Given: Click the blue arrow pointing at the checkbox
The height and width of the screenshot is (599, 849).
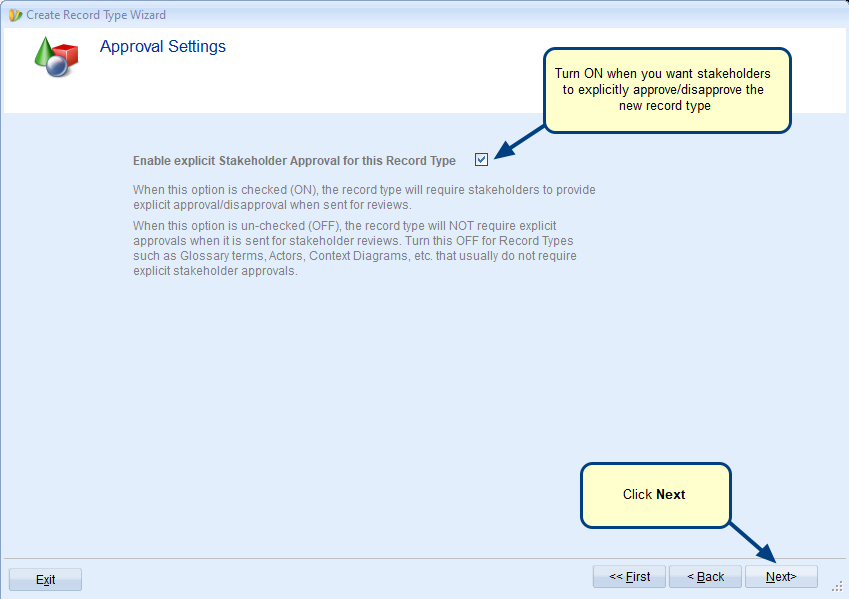Looking at the screenshot, I should point(517,145).
